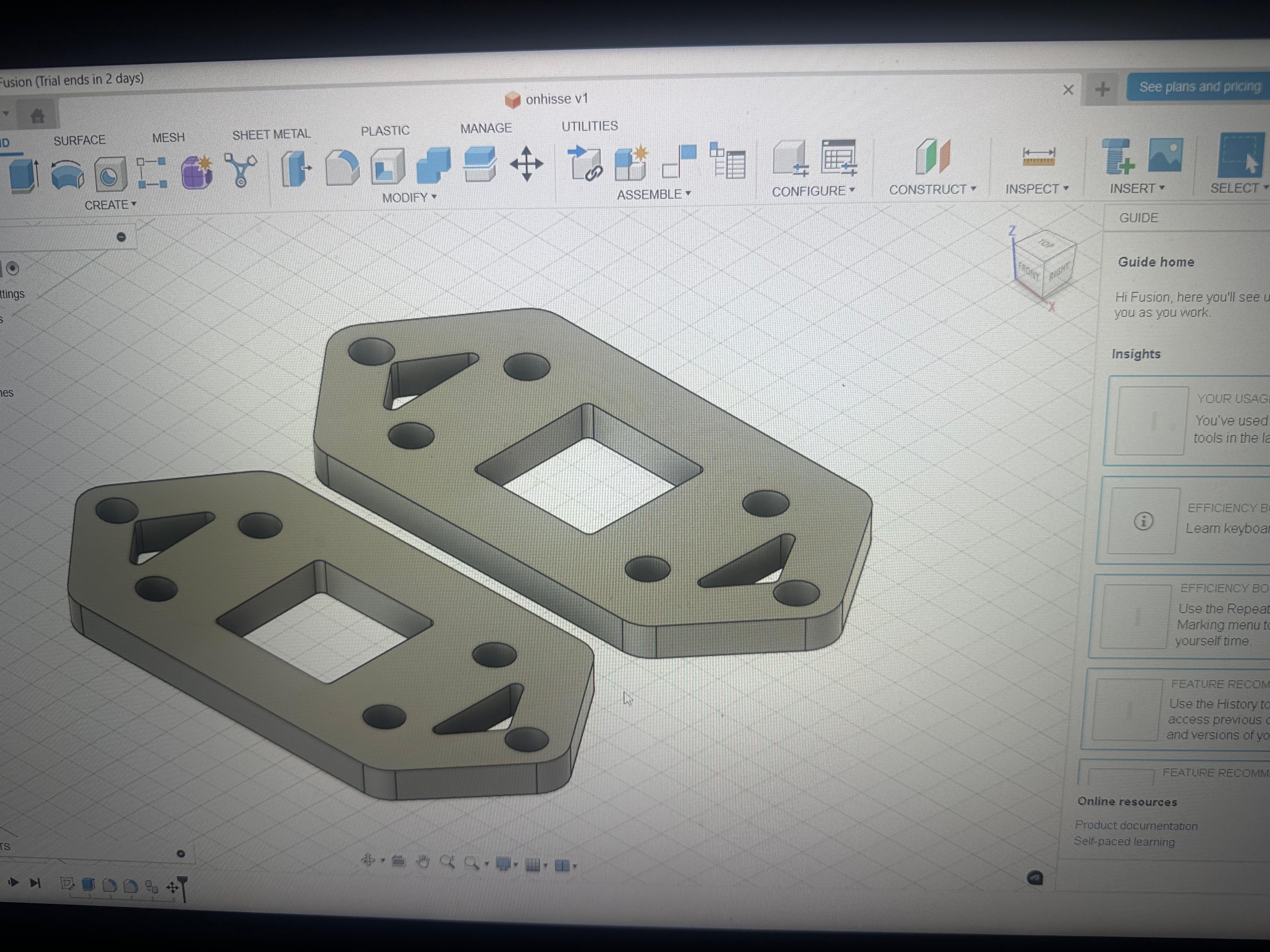Open the MODIFY dropdown menu
The height and width of the screenshot is (952, 1270).
pos(409,197)
